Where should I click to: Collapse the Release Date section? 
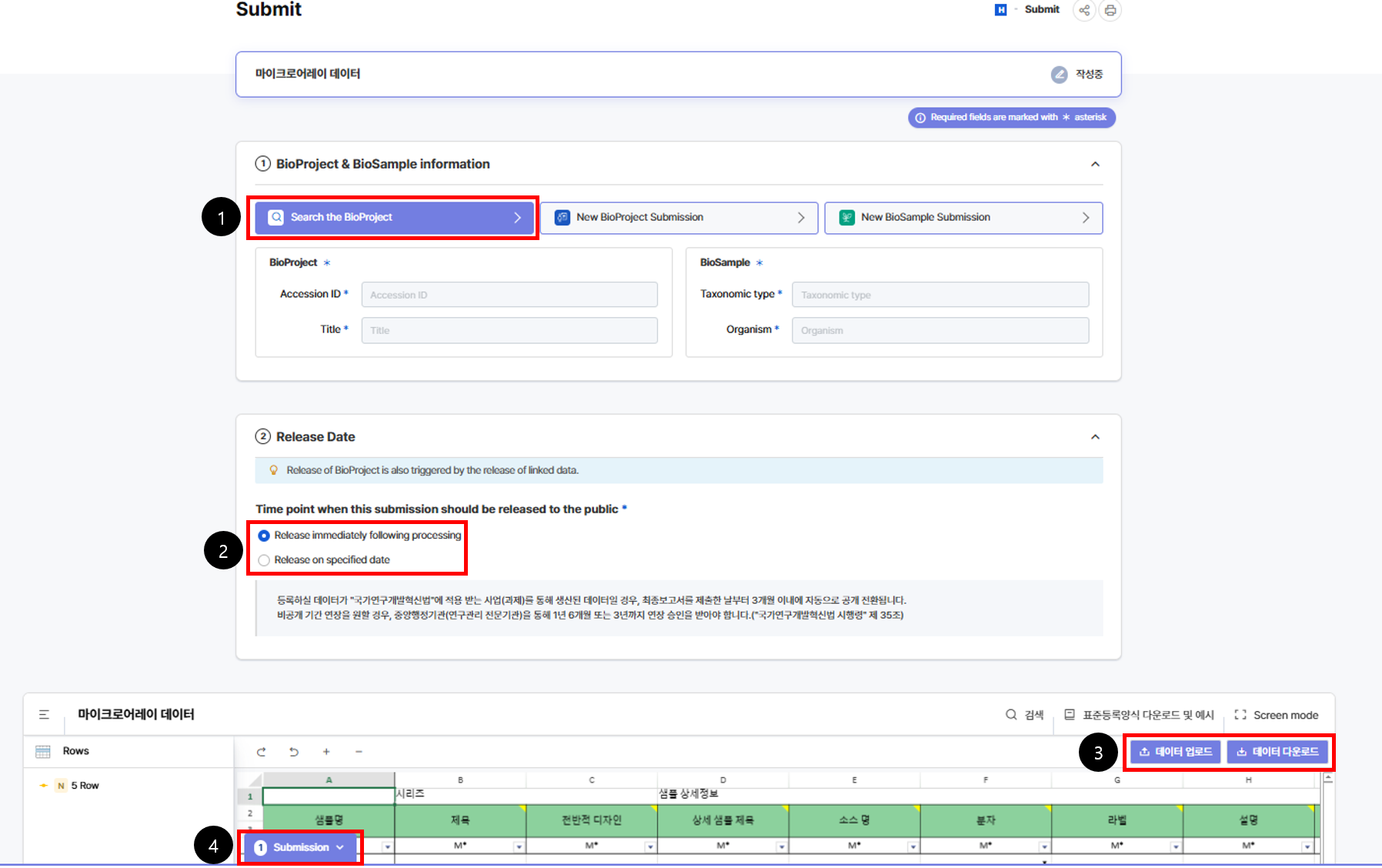[x=1095, y=437]
